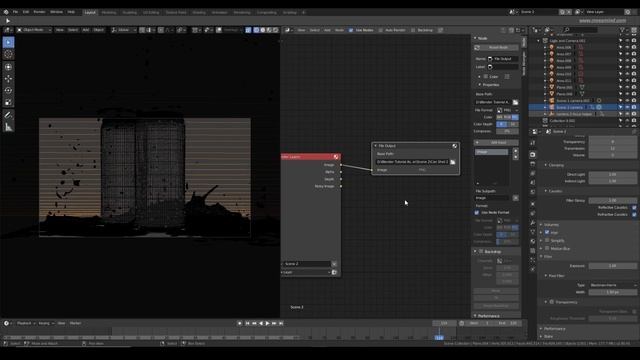Toggle Reflective Caustics checkbox
The height and width of the screenshot is (360, 640).
click(634, 208)
